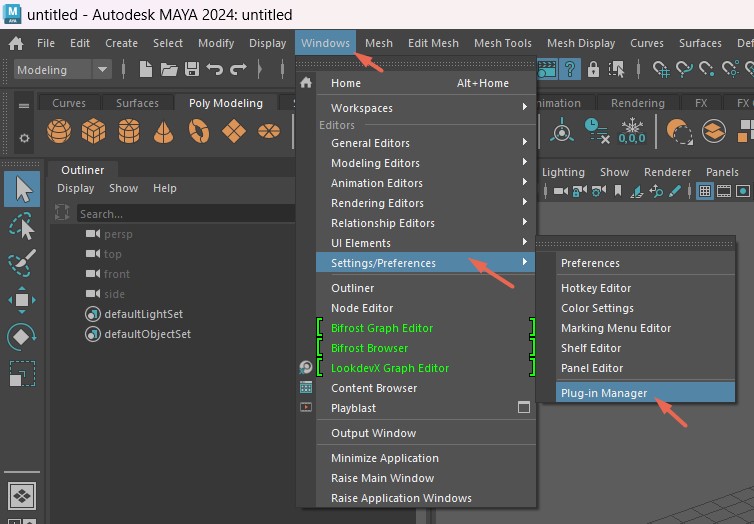Create a polygon disc from the shelf
The image size is (754, 524).
(x=269, y=131)
